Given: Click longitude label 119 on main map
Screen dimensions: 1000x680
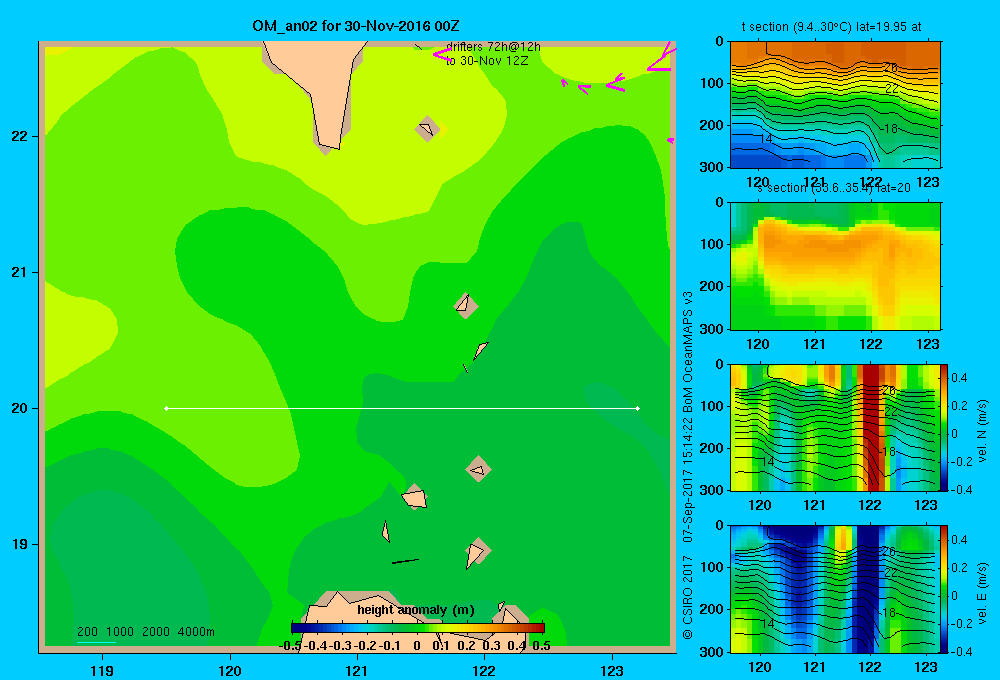Looking at the screenshot, I should click(102, 670).
